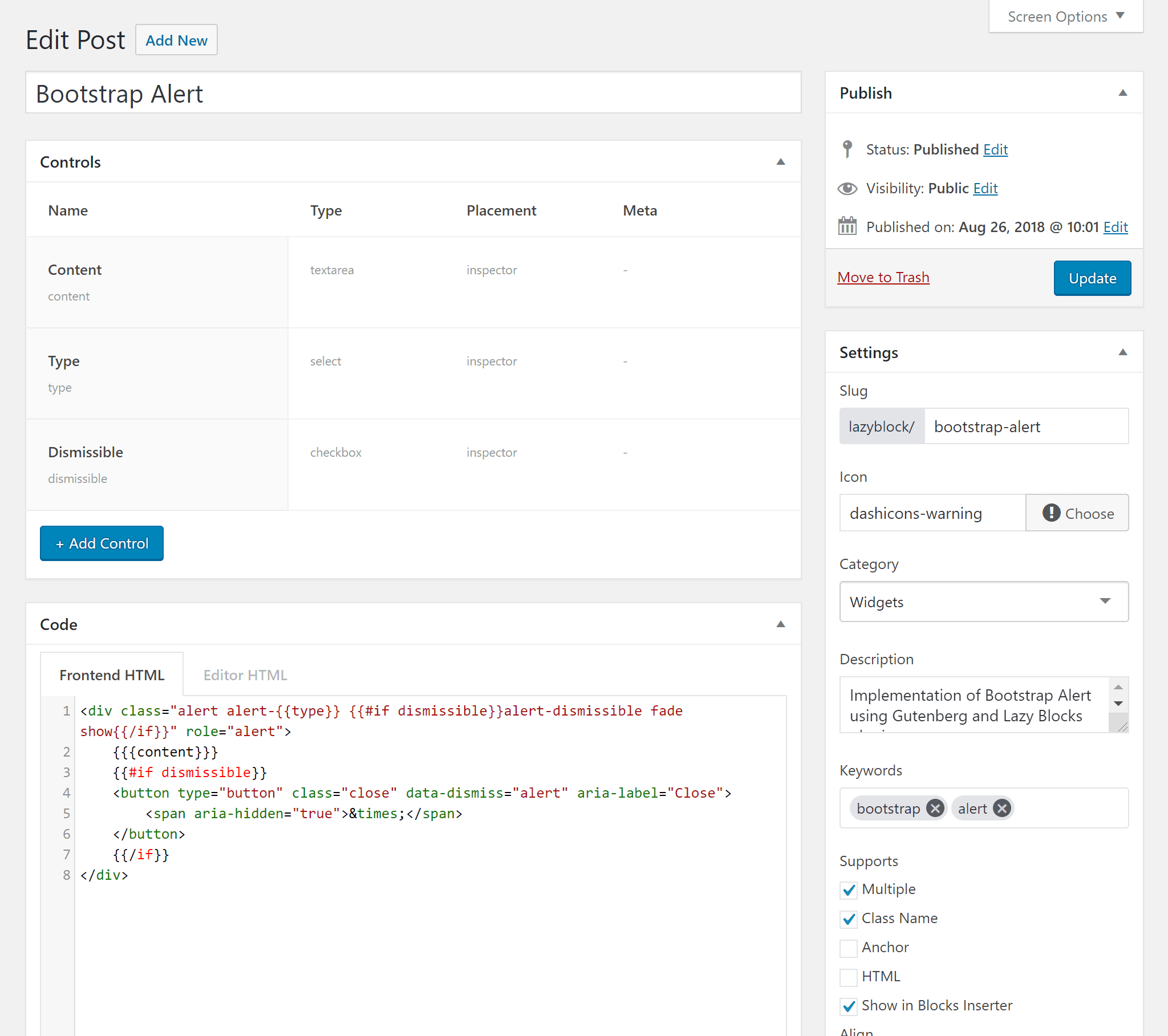Click the Icon field with dashicons-warning
The width and height of the screenshot is (1168, 1036).
point(932,513)
